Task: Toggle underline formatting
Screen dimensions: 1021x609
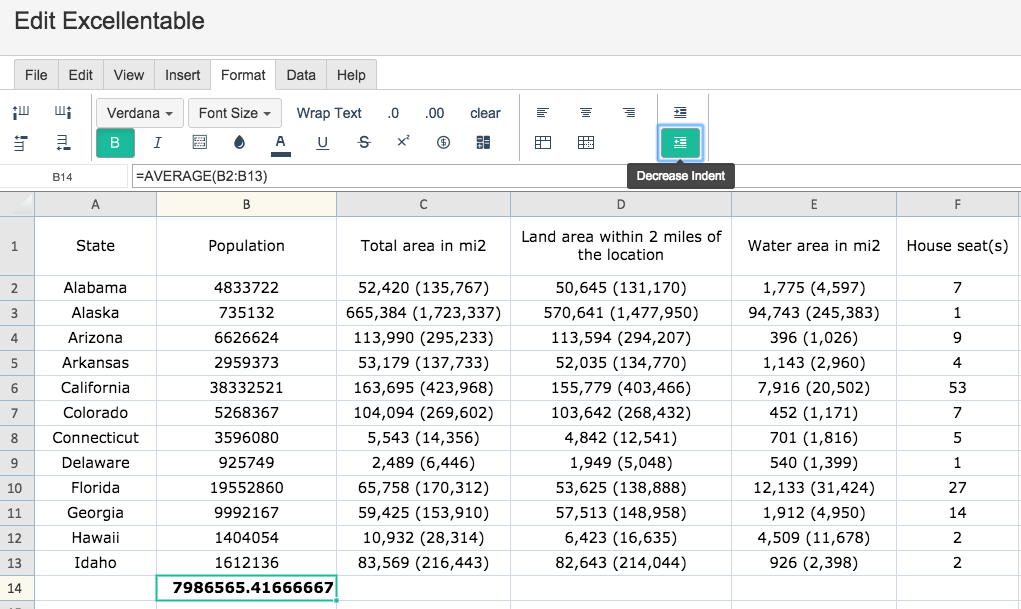Action: [x=320, y=142]
